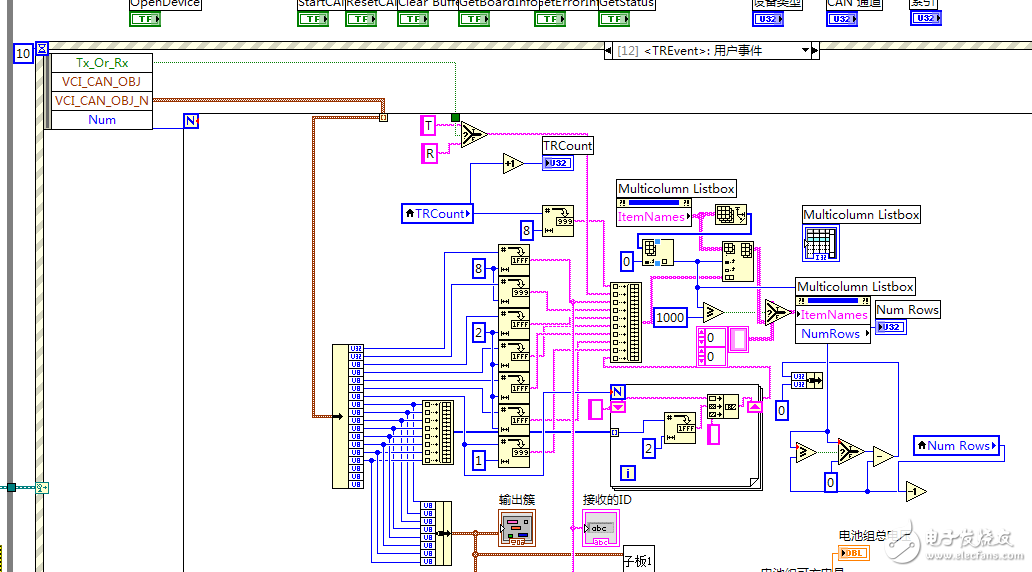Click the Increment +1 function
This screenshot has height=572, width=1032.
[513, 163]
